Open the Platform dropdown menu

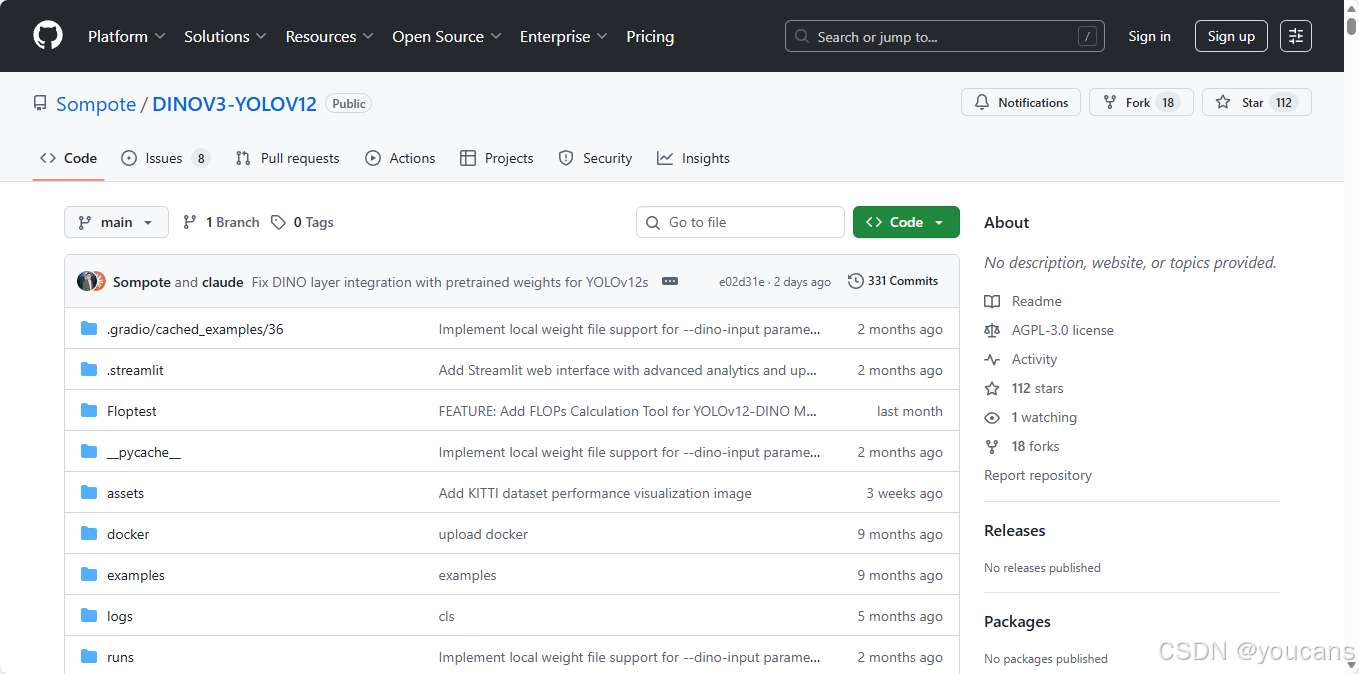tap(125, 36)
